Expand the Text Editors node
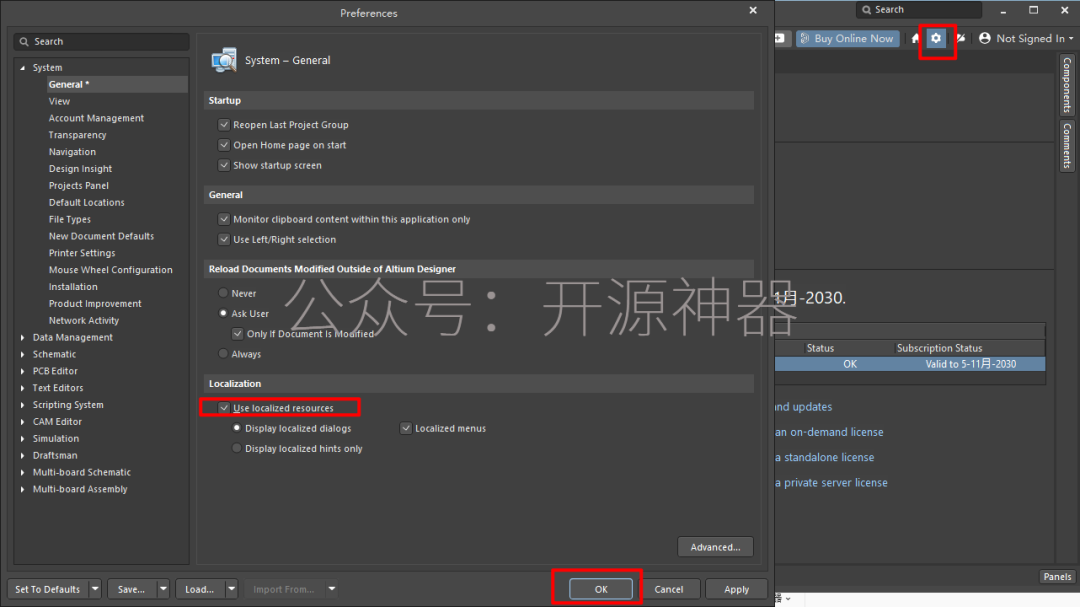 pyautogui.click(x=23, y=388)
